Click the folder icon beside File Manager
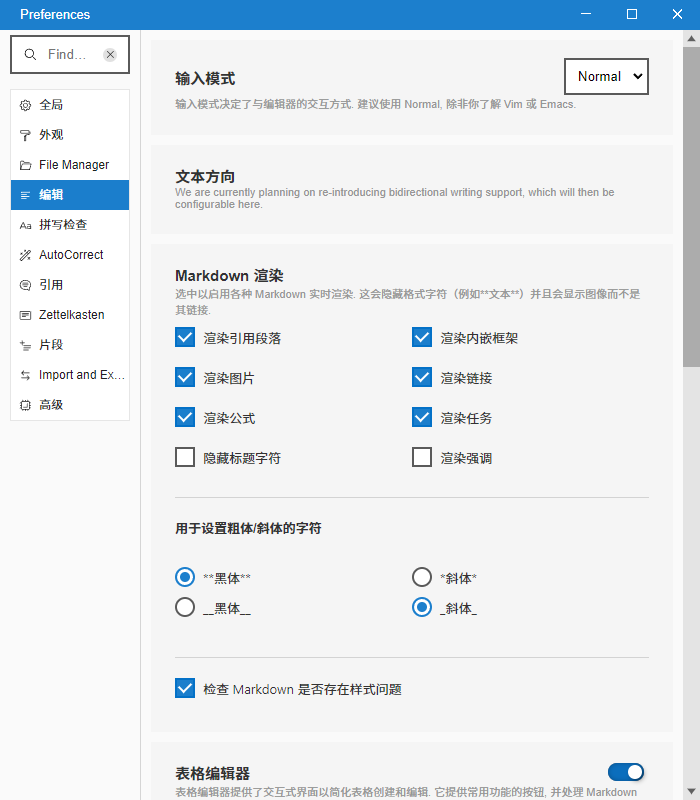Viewport: 700px width, 800px height. [x=25, y=165]
